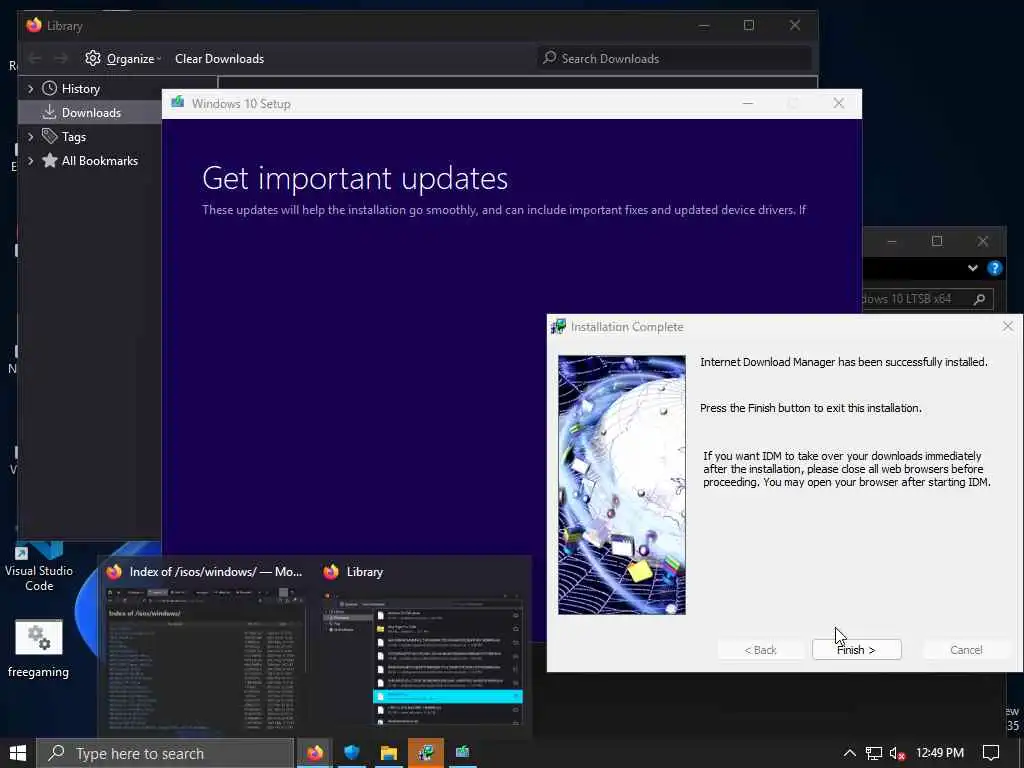Click the IDM globe installer image
Image resolution: width=1024 pixels, height=768 pixels.
(x=622, y=485)
